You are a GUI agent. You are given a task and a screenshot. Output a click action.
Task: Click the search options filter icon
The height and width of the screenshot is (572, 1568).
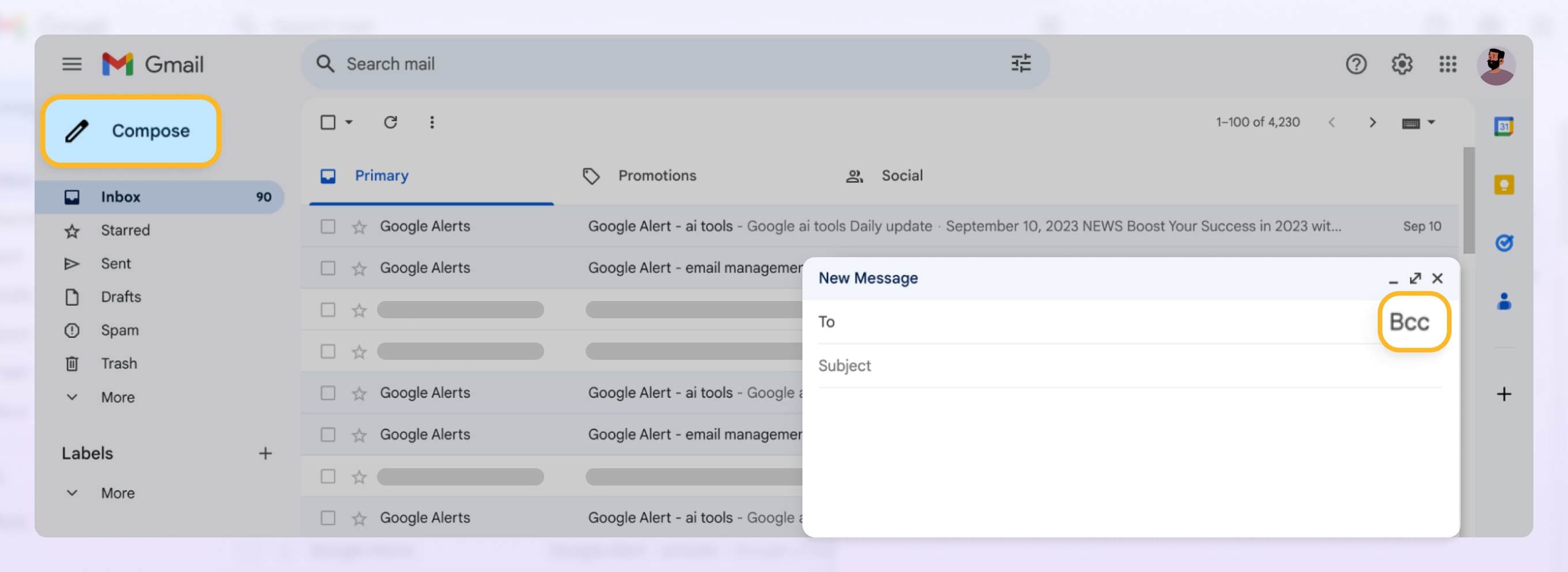[x=1022, y=63]
